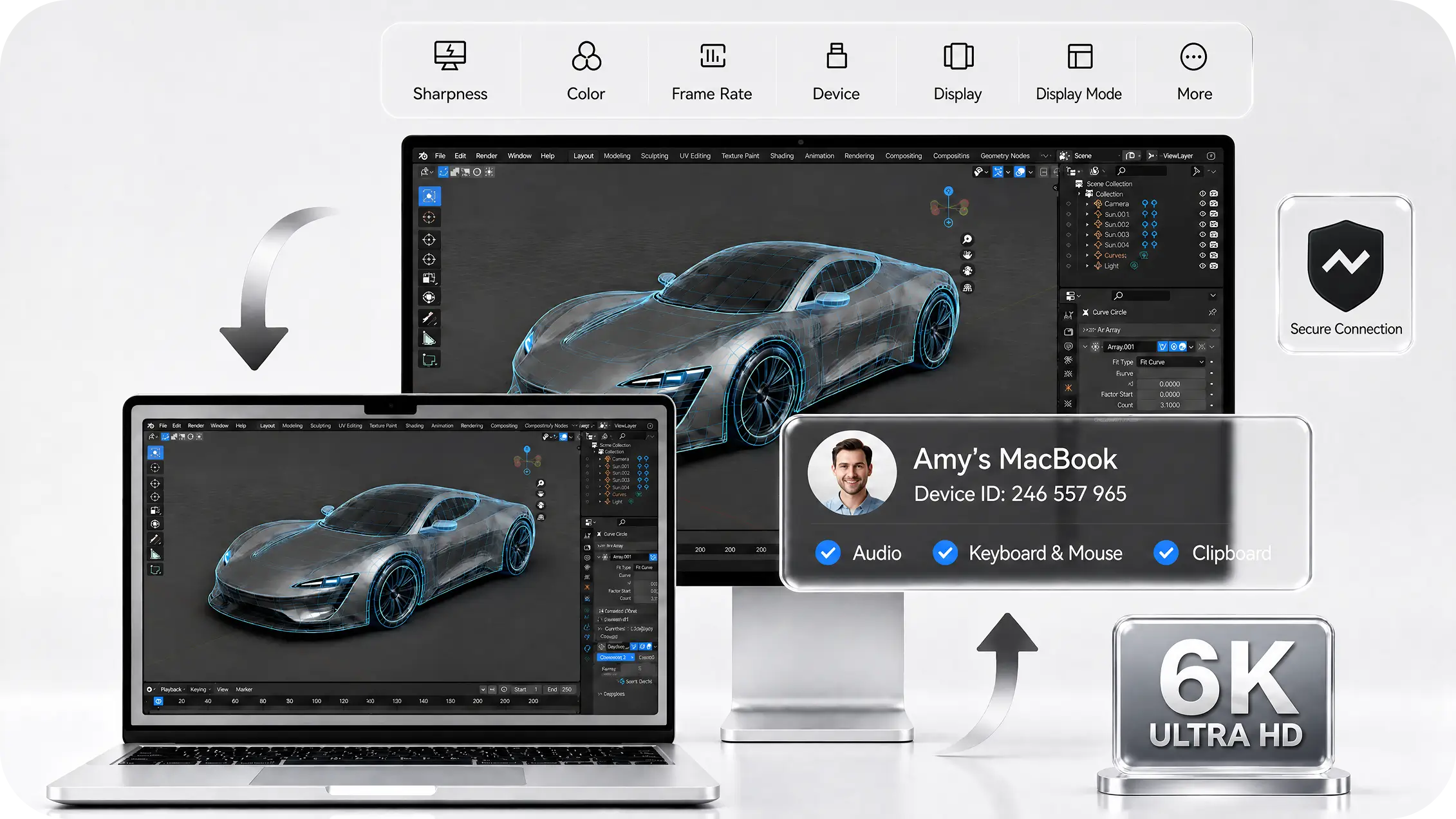Click the pan hand viewport button on the monitor

[x=967, y=255]
